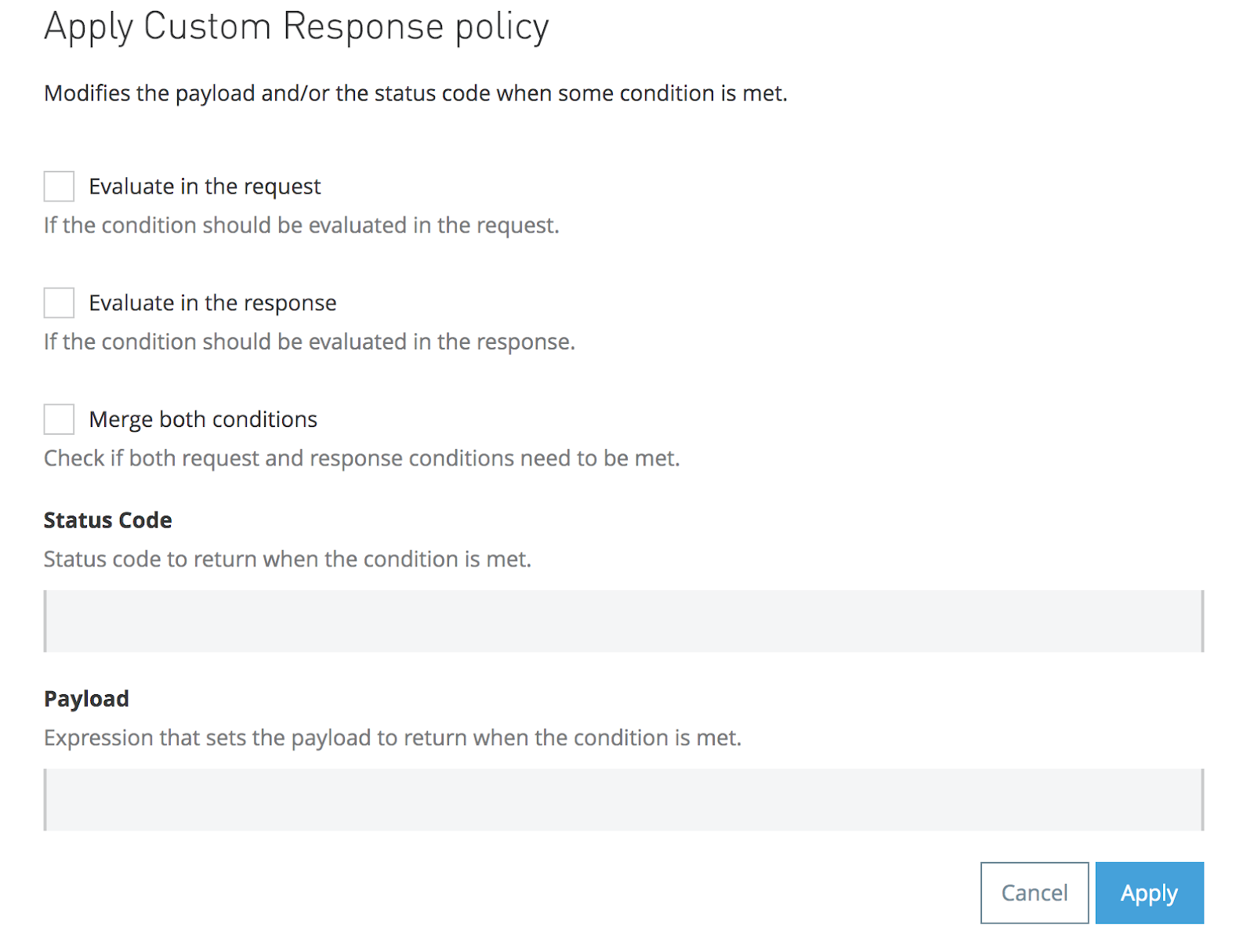This screenshot has height=952, width=1254.
Task: Click the Merge both conditions label text
Action: coord(202,419)
